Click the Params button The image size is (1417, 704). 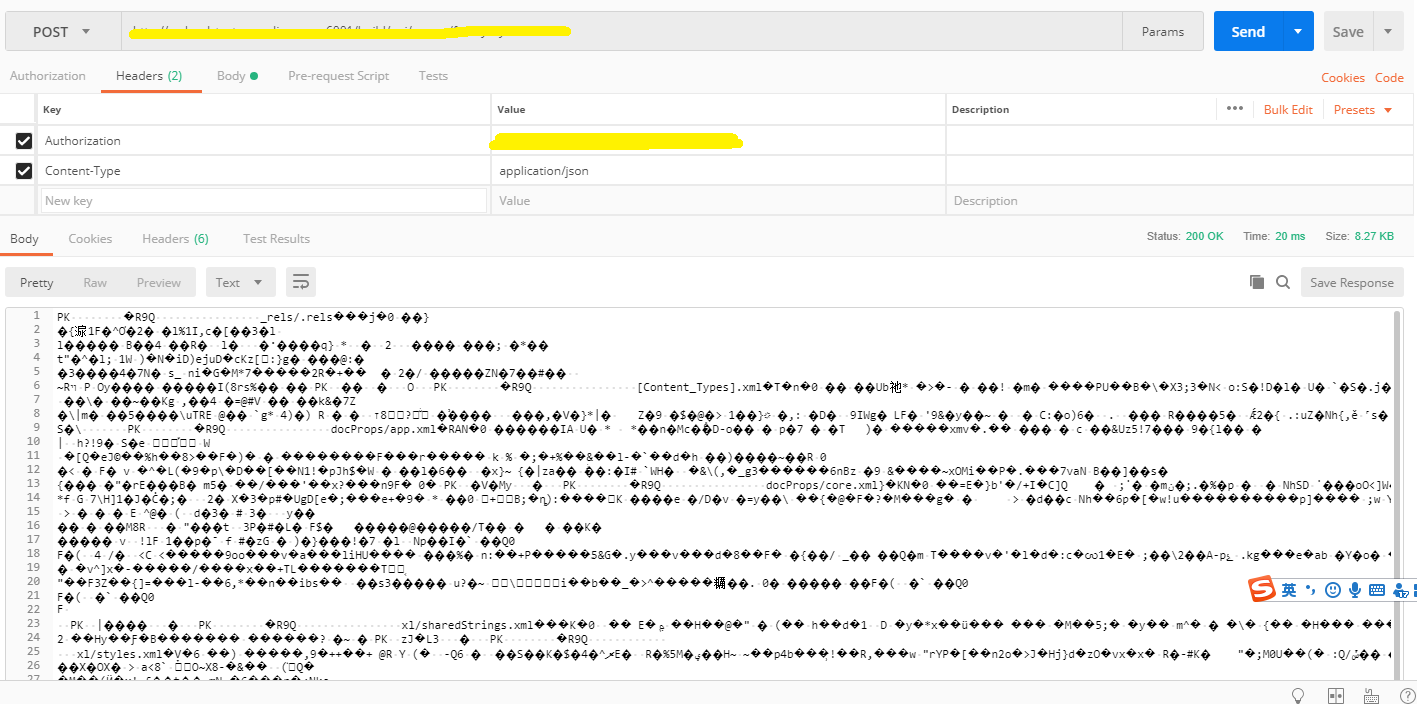pyautogui.click(x=1163, y=32)
